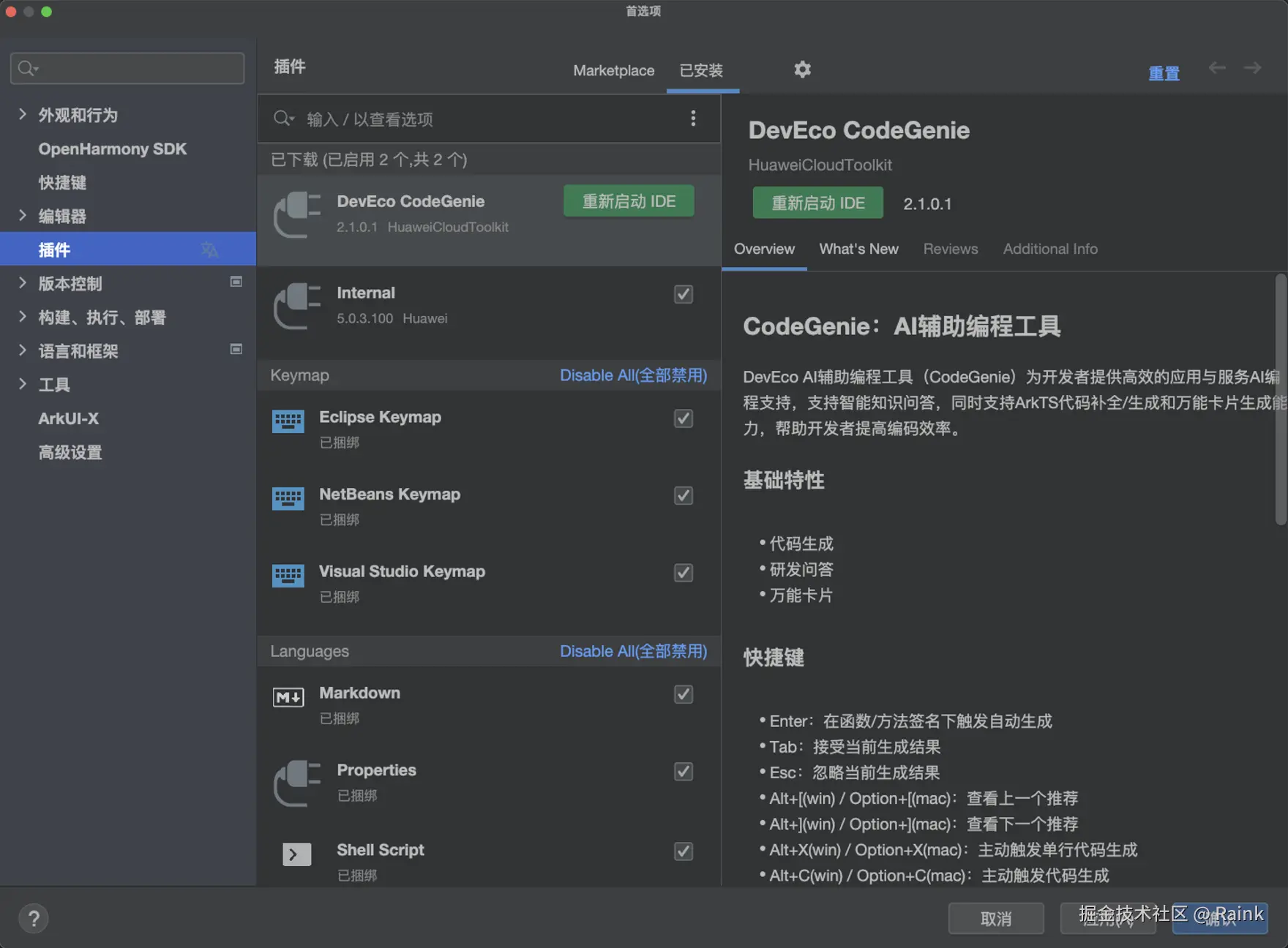
Task: Click the Visual Studio Keymap keyboard icon
Action: pyautogui.click(x=288, y=576)
